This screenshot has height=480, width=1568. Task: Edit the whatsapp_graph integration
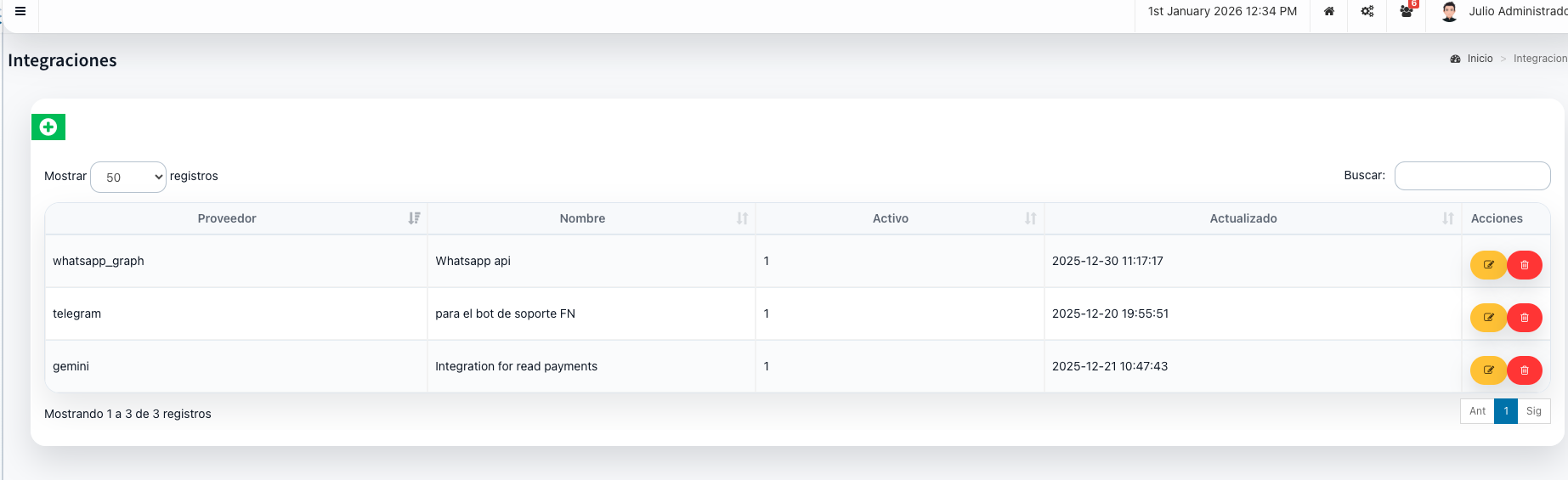tap(1488, 265)
